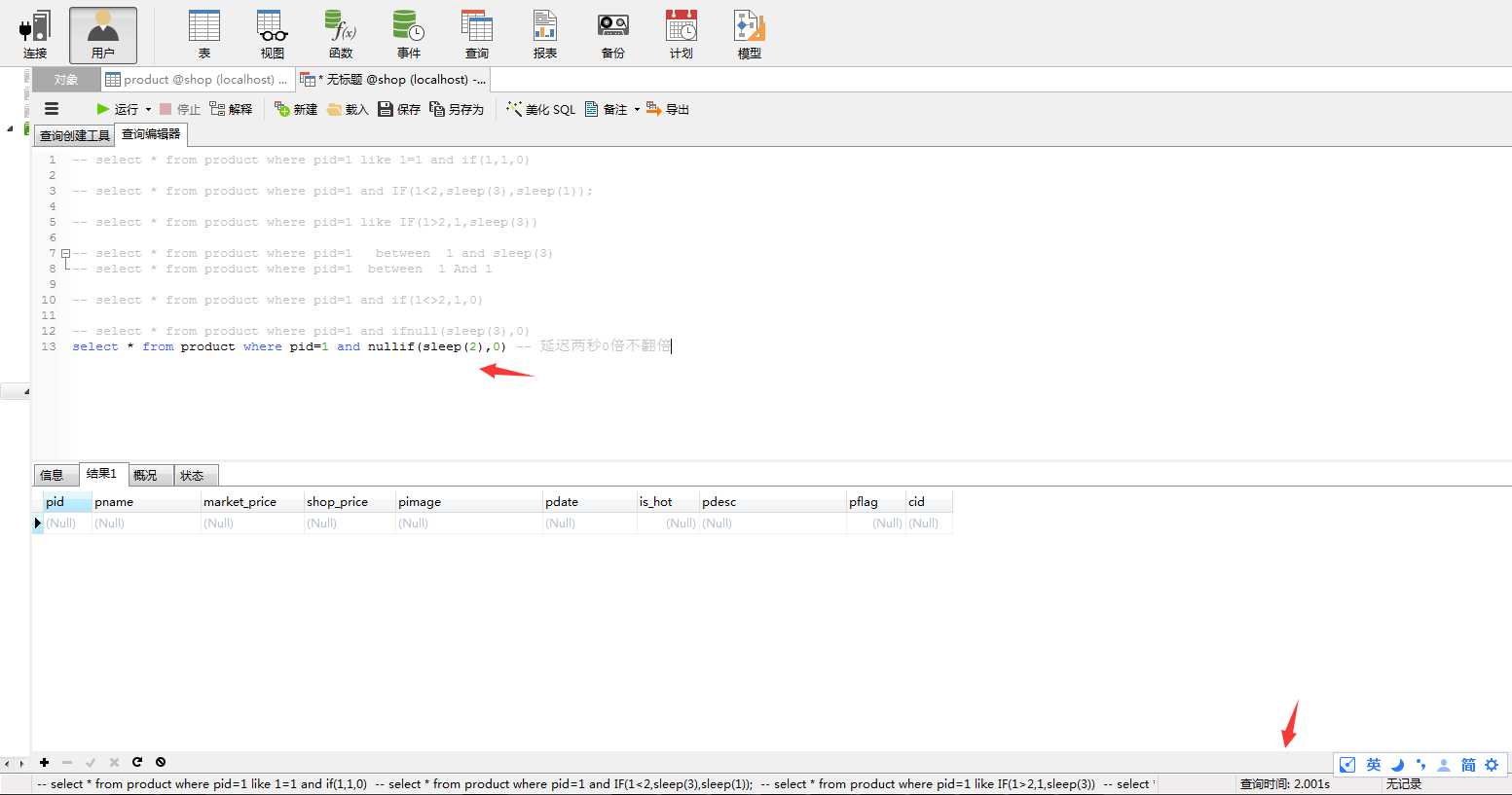The image size is (1512, 795).
Task: Click the cid column header
Action: 929,502
